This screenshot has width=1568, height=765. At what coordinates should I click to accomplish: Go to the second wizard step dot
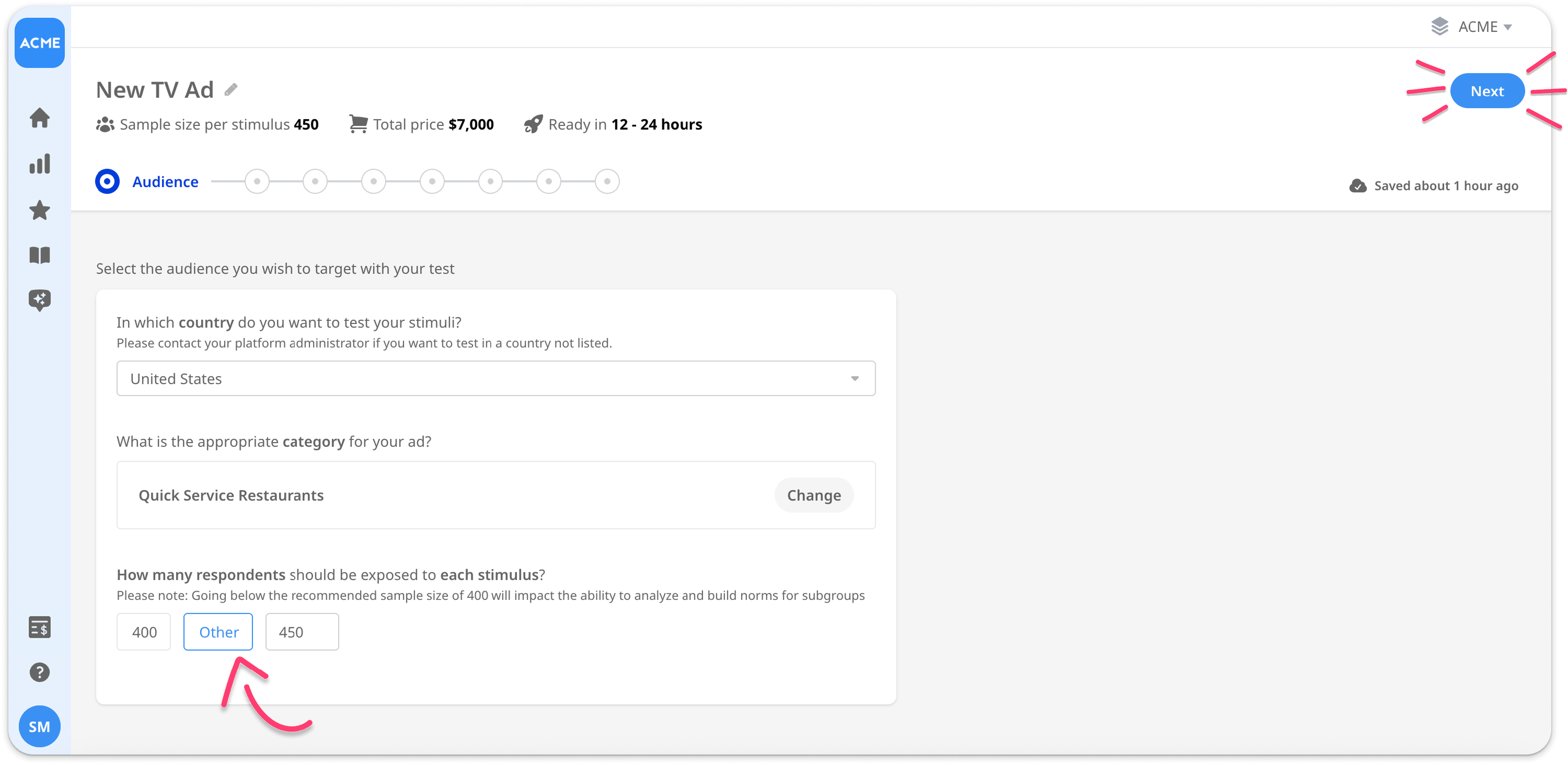(257, 181)
